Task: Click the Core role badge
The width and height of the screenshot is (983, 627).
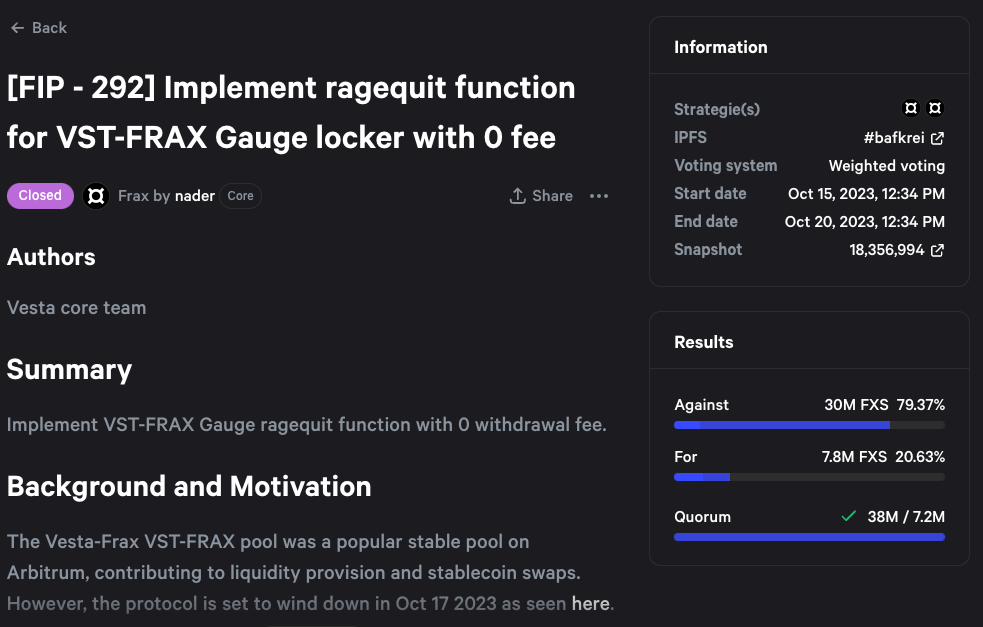Action: pyautogui.click(x=240, y=196)
